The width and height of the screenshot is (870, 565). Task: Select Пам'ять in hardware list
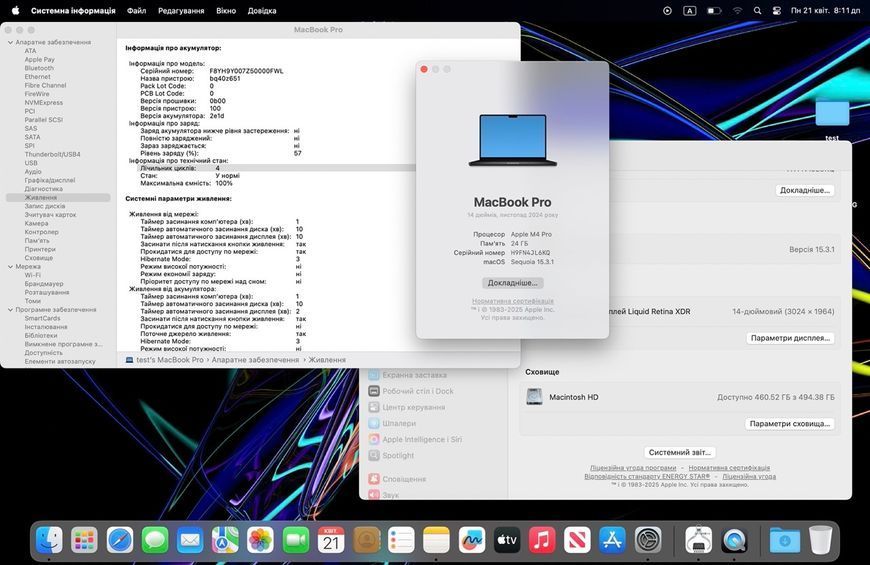point(37,241)
